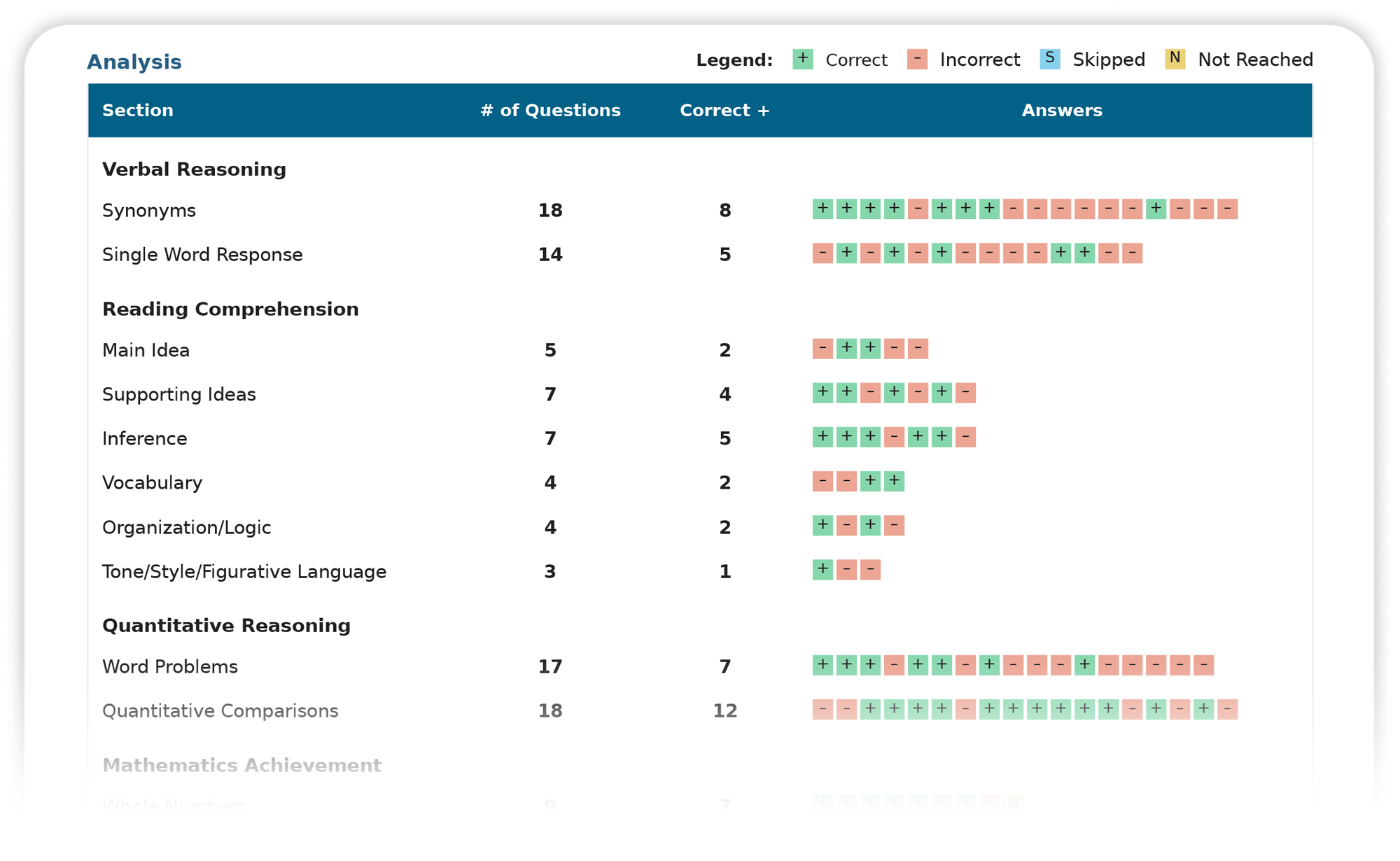Click correct count 12 in Quantitative Comparisons row
Image resolution: width=1400 pixels, height=861 pixels.
tap(725, 711)
